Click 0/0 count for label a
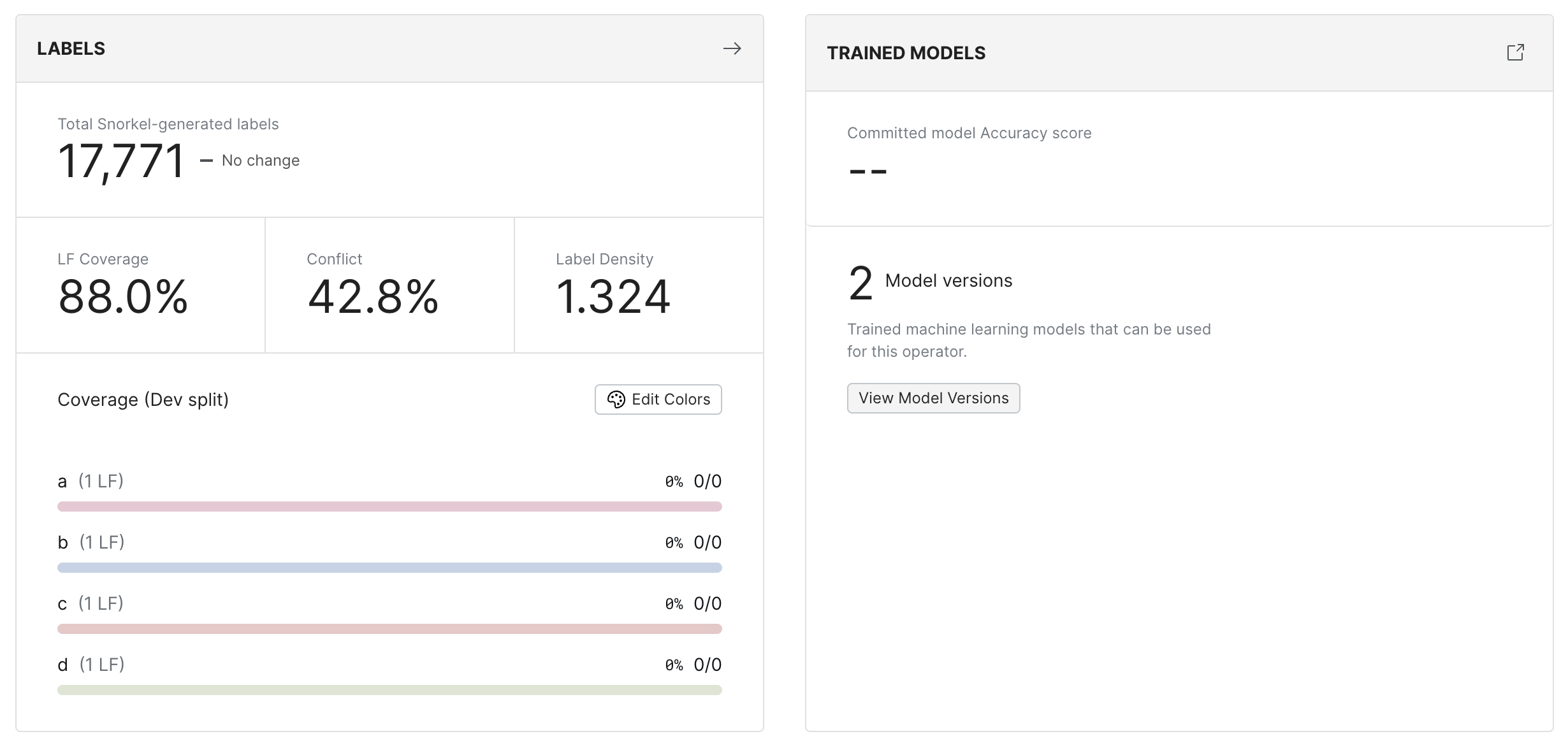The image size is (1568, 748). point(708,481)
